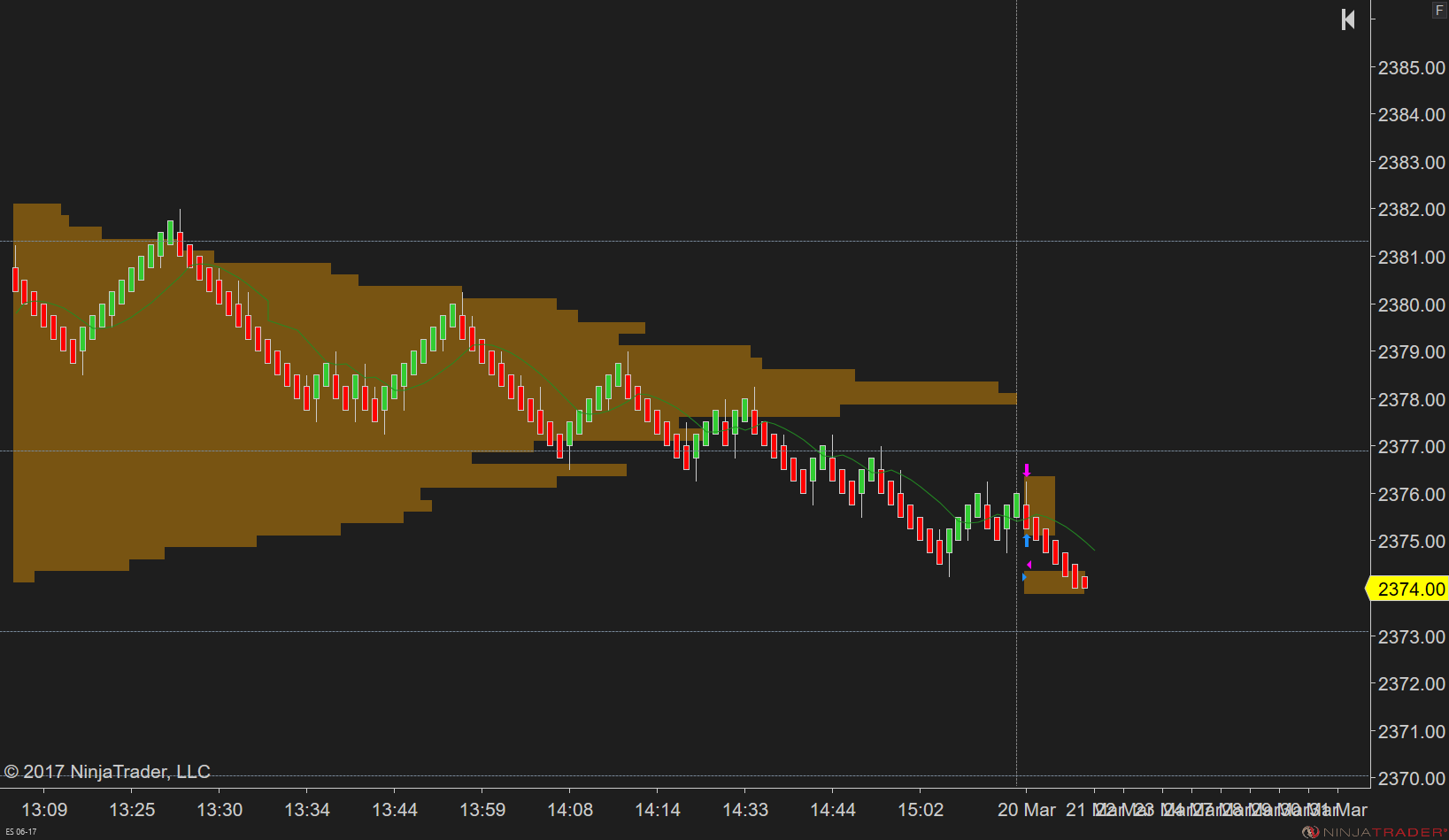1449x840 pixels.
Task: Click the 13:34 time axis label
Action: 307,810
